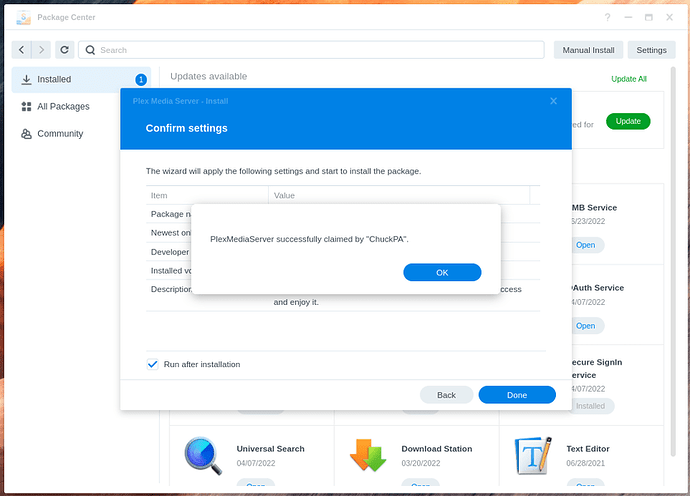
Task: Click the Updates available heading
Action: [209, 76]
